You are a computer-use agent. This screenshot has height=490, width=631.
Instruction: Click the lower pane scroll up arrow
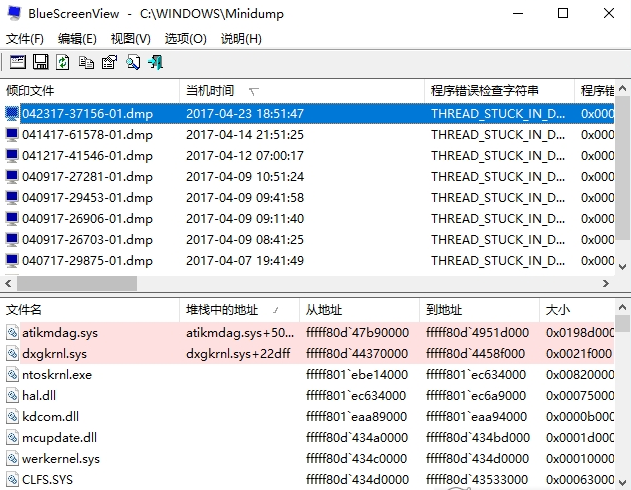tap(622, 308)
